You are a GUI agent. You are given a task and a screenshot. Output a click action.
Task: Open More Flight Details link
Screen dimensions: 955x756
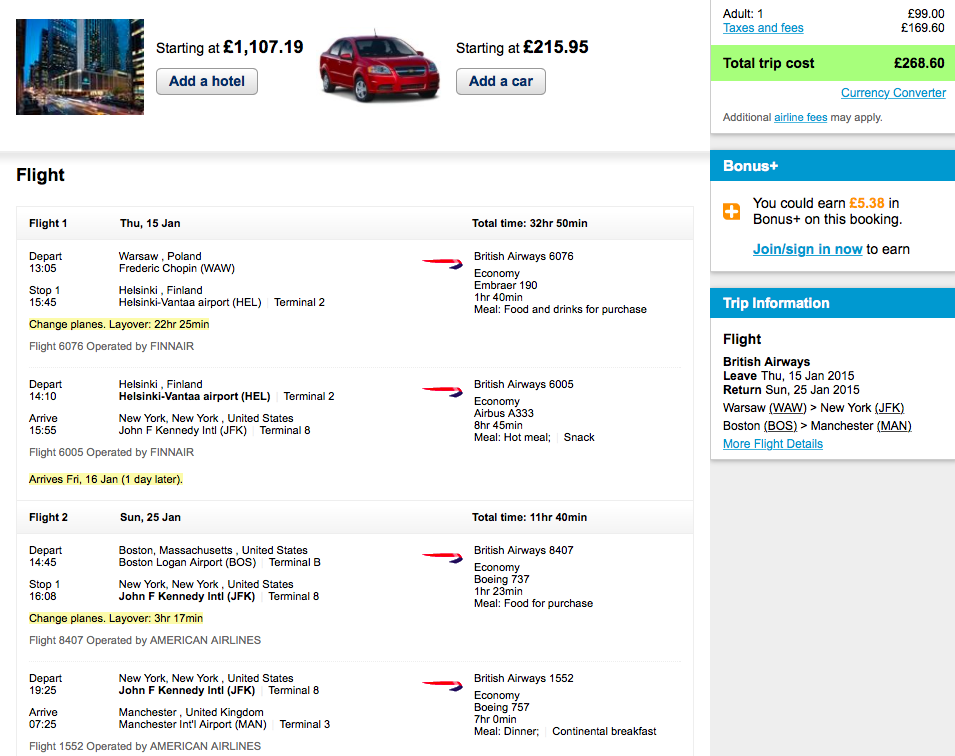click(x=773, y=443)
